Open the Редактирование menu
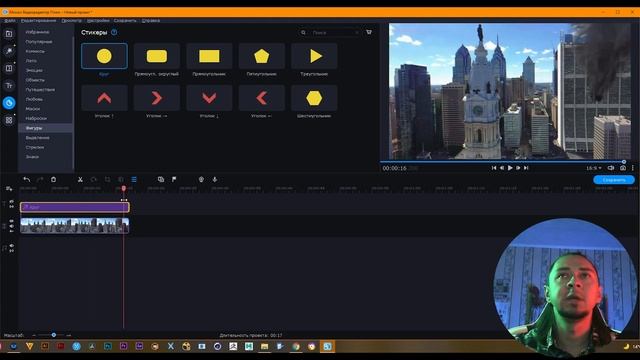 click(x=39, y=20)
